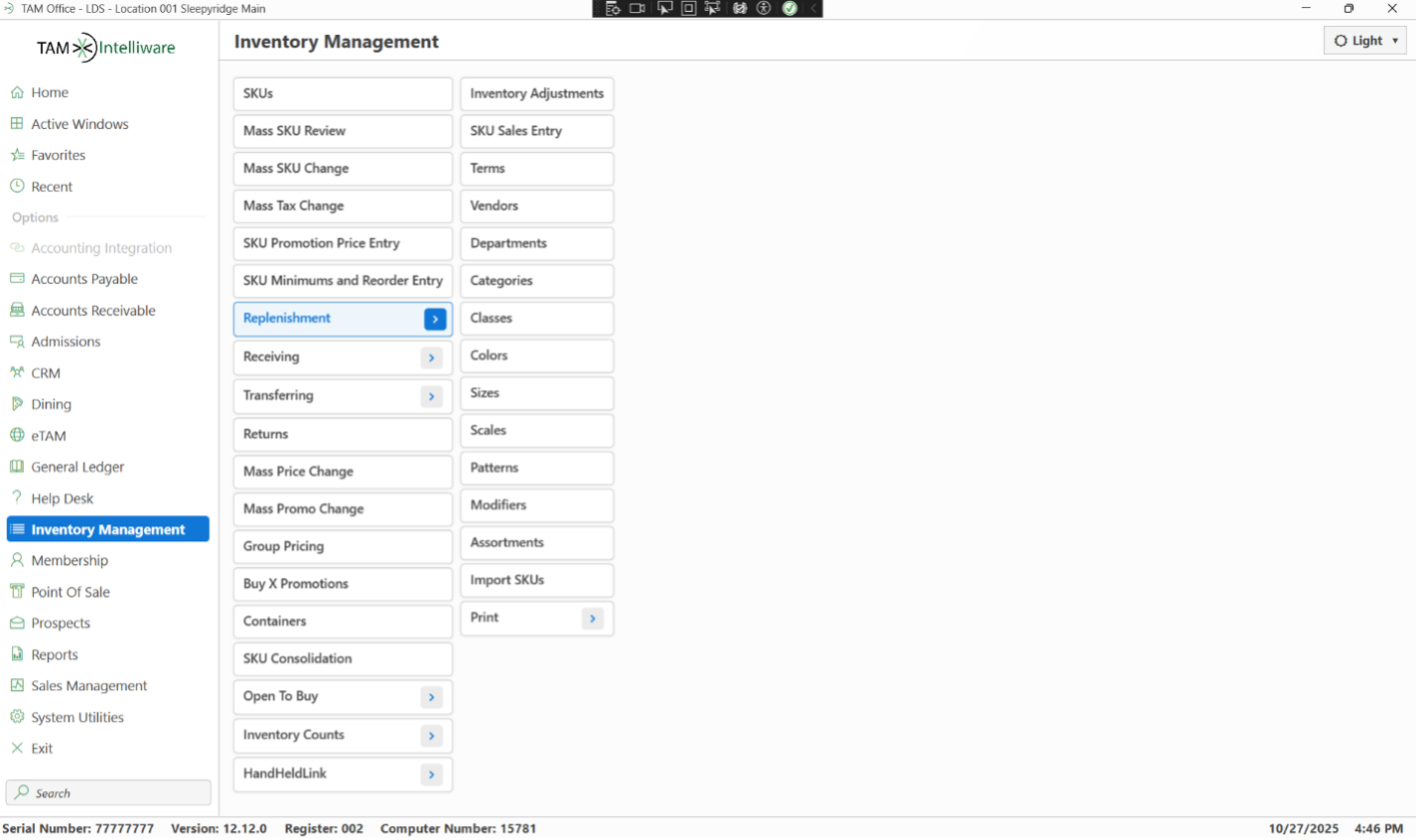Viewport: 1420px width, 840px height.
Task: Open Buy X Promotions
Action: pyautogui.click(x=343, y=584)
